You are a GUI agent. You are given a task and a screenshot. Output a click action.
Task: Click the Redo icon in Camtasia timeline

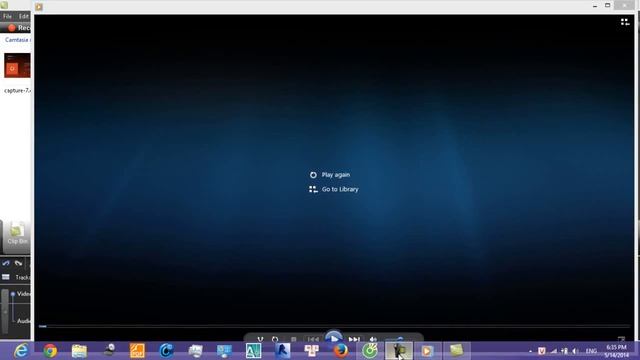pyautogui.click(x=18, y=263)
